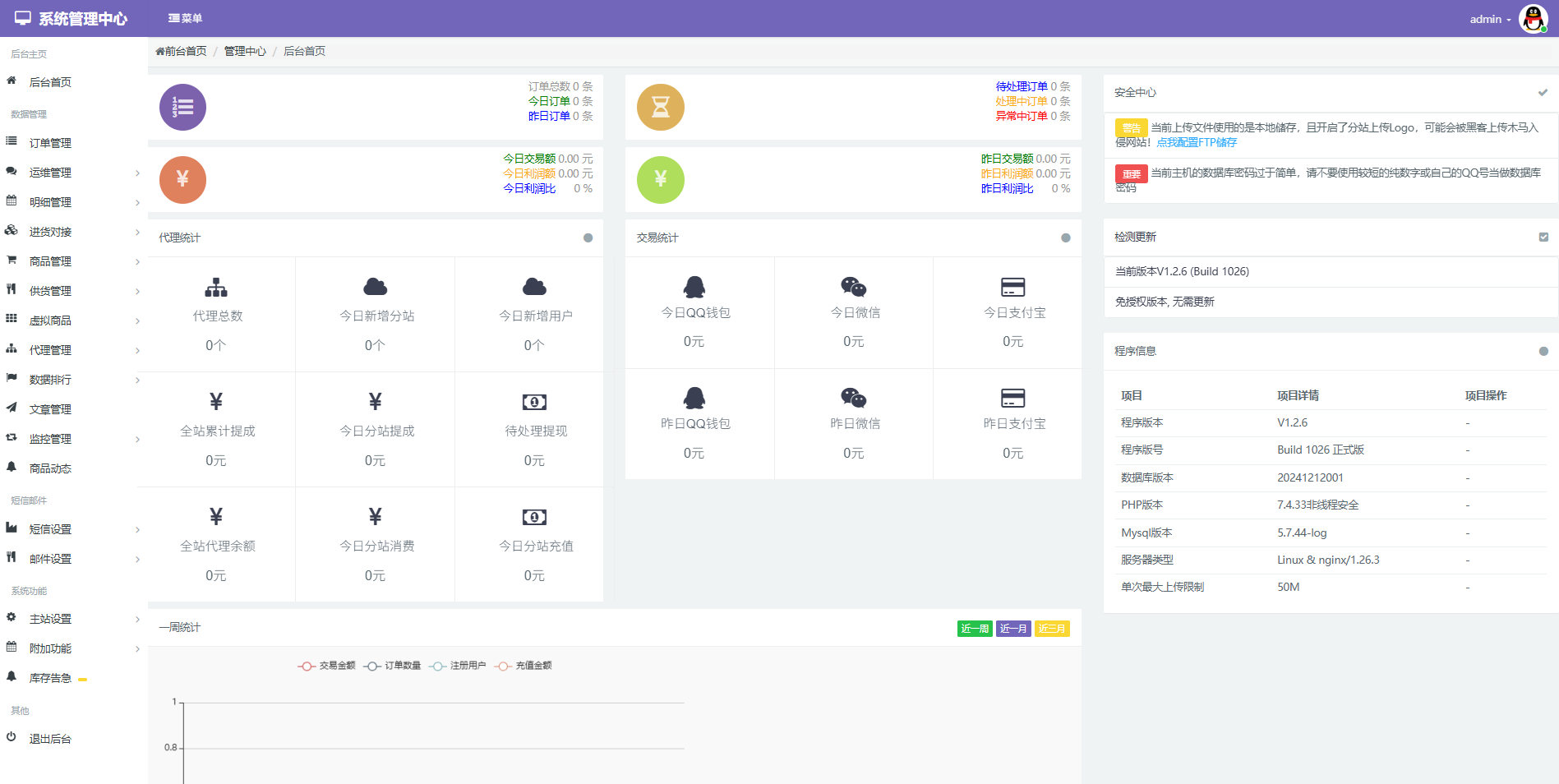Click the green yen yesterday's transaction icon

[660, 179]
